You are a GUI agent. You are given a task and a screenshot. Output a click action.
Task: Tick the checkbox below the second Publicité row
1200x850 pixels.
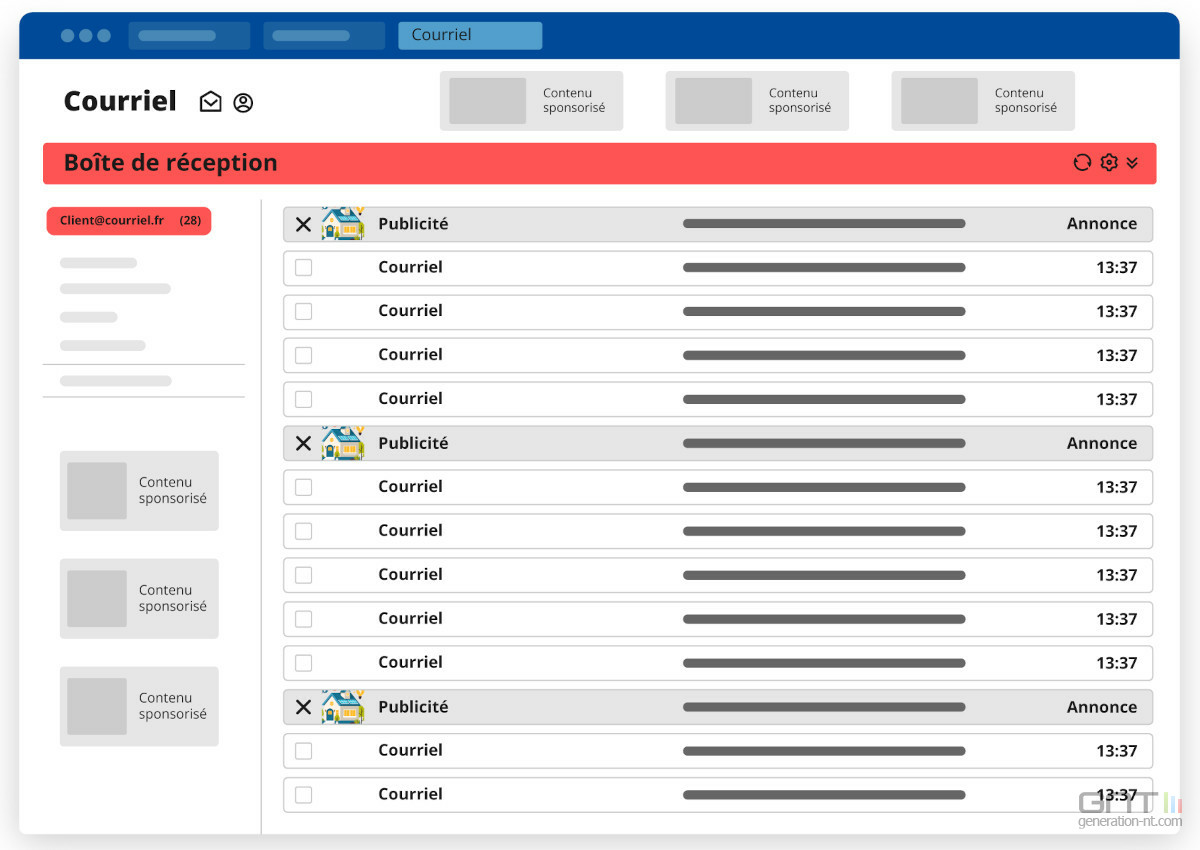(x=304, y=487)
